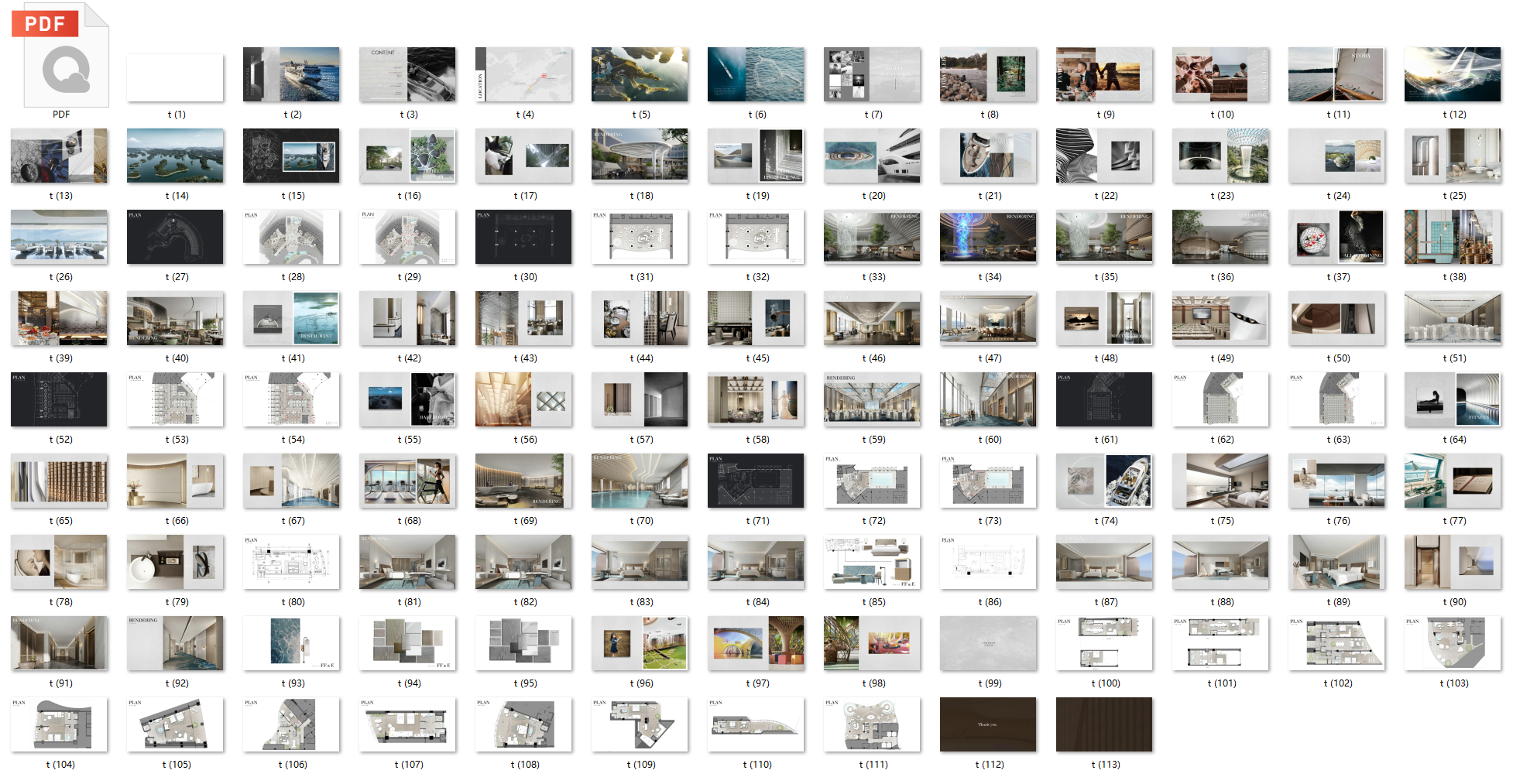This screenshot has width=1513, height=784.
Task: Open the room plan drawing t (80)
Action: (291, 562)
